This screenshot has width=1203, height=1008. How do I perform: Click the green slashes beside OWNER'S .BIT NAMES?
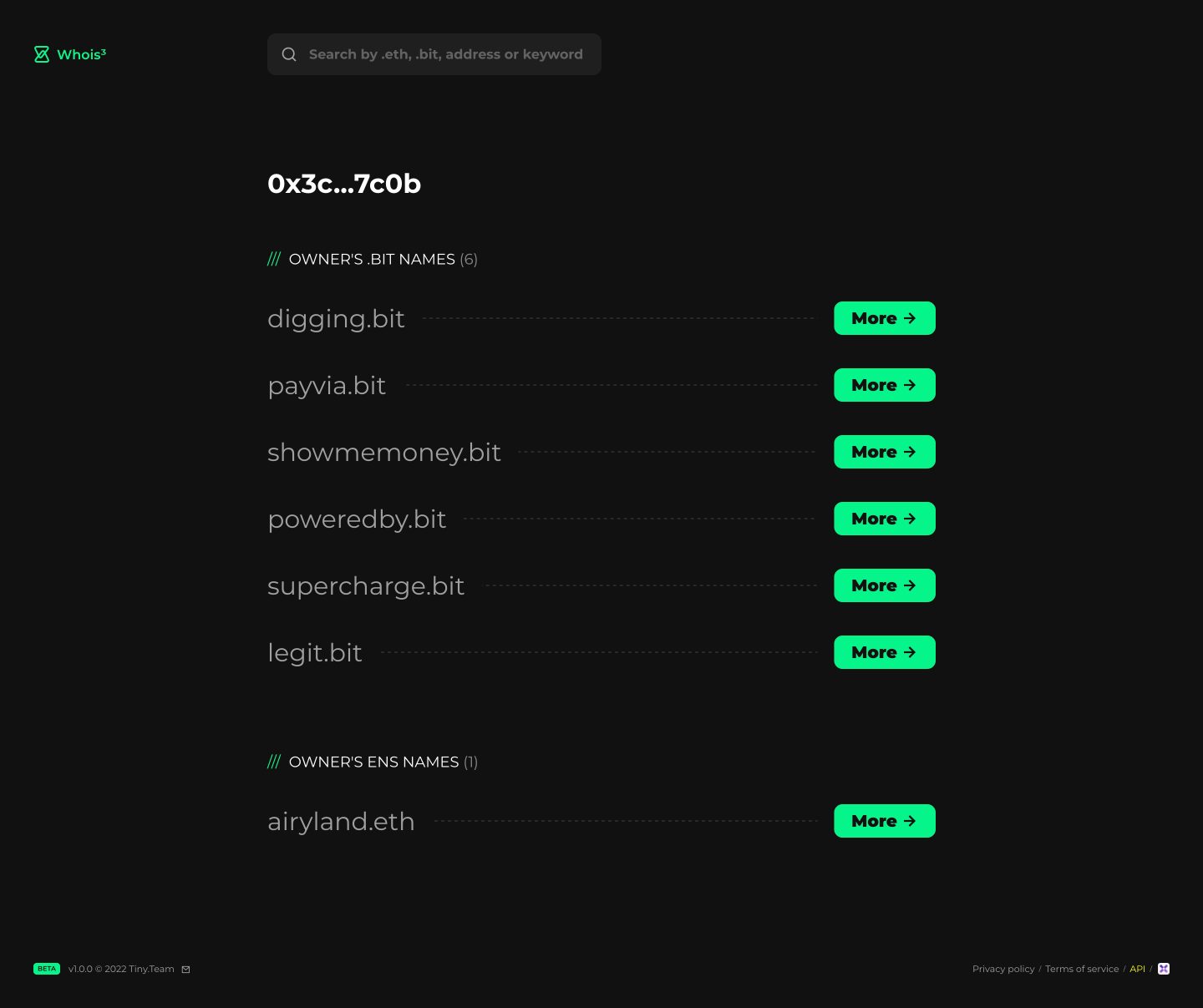[274, 259]
